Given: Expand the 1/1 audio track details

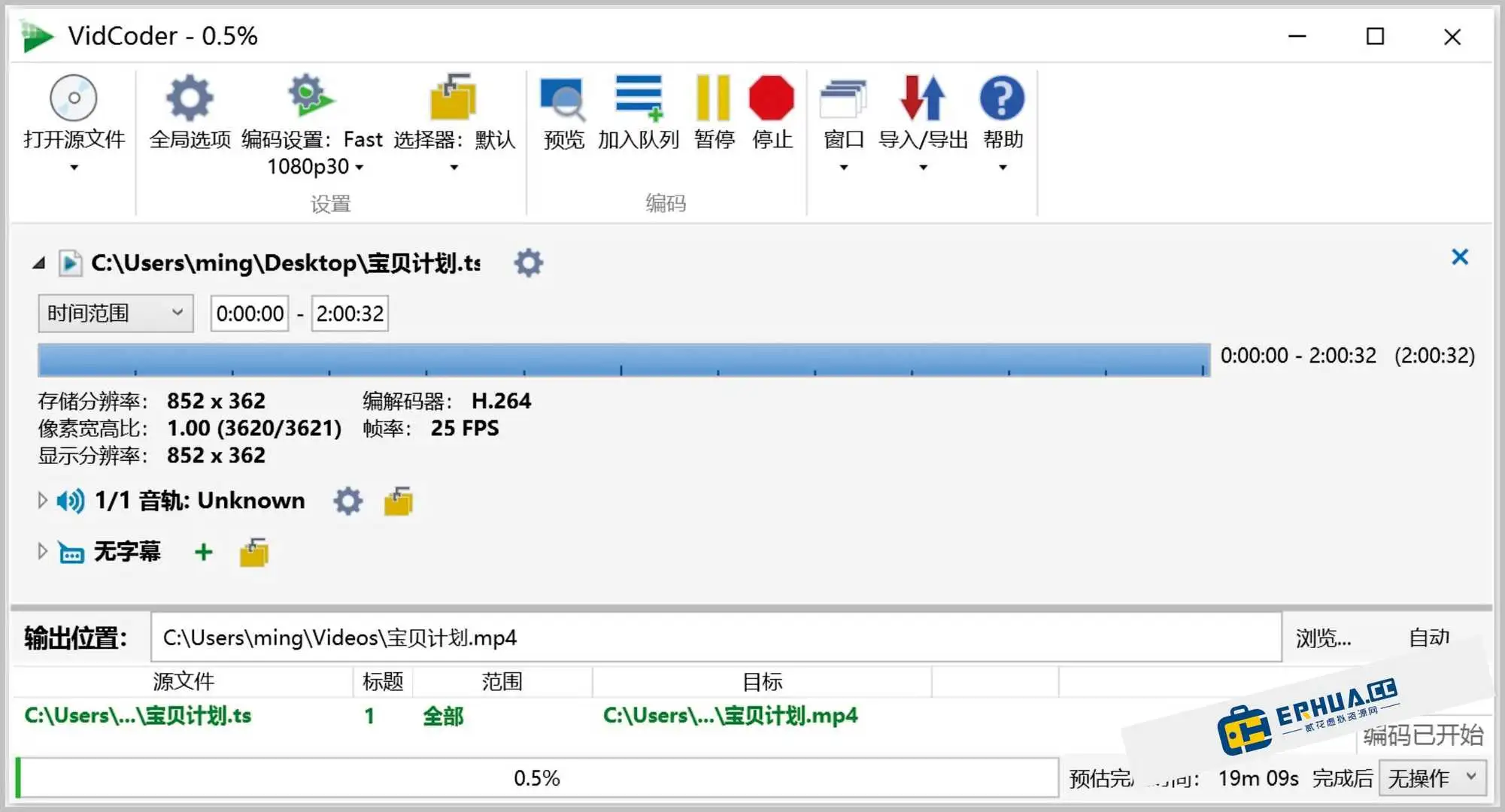Looking at the screenshot, I should click(x=41, y=500).
